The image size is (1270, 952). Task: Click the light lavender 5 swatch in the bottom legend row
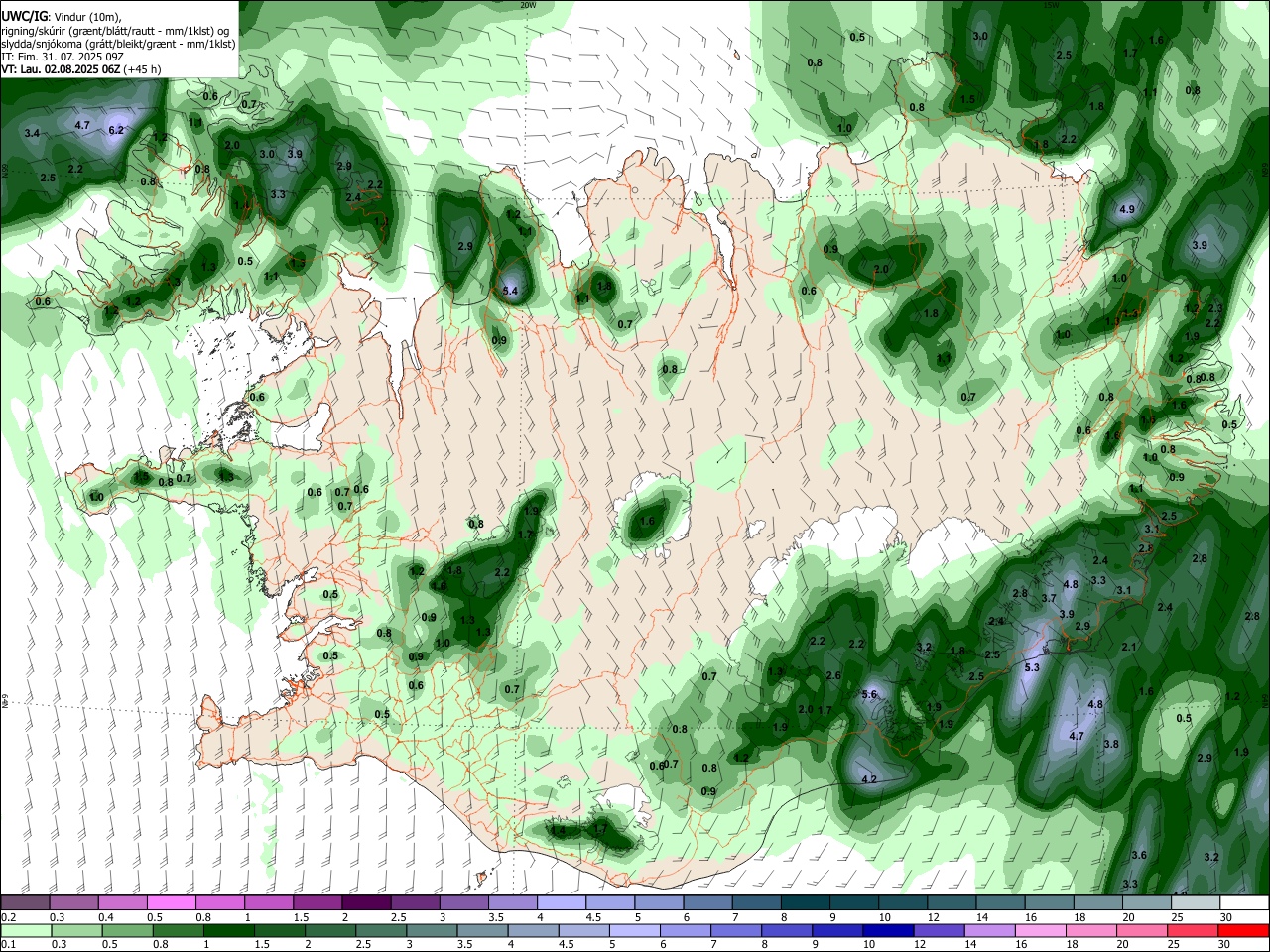click(635, 930)
